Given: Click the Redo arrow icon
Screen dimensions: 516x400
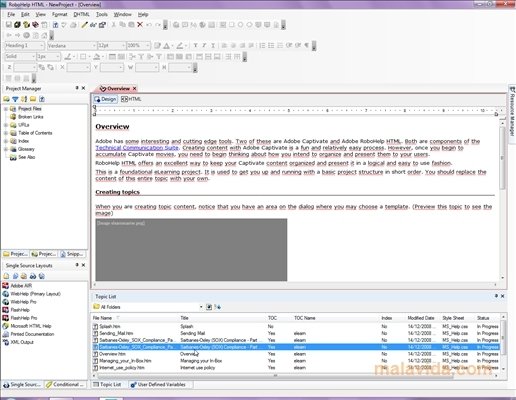Looking at the screenshot, I should [158, 25].
